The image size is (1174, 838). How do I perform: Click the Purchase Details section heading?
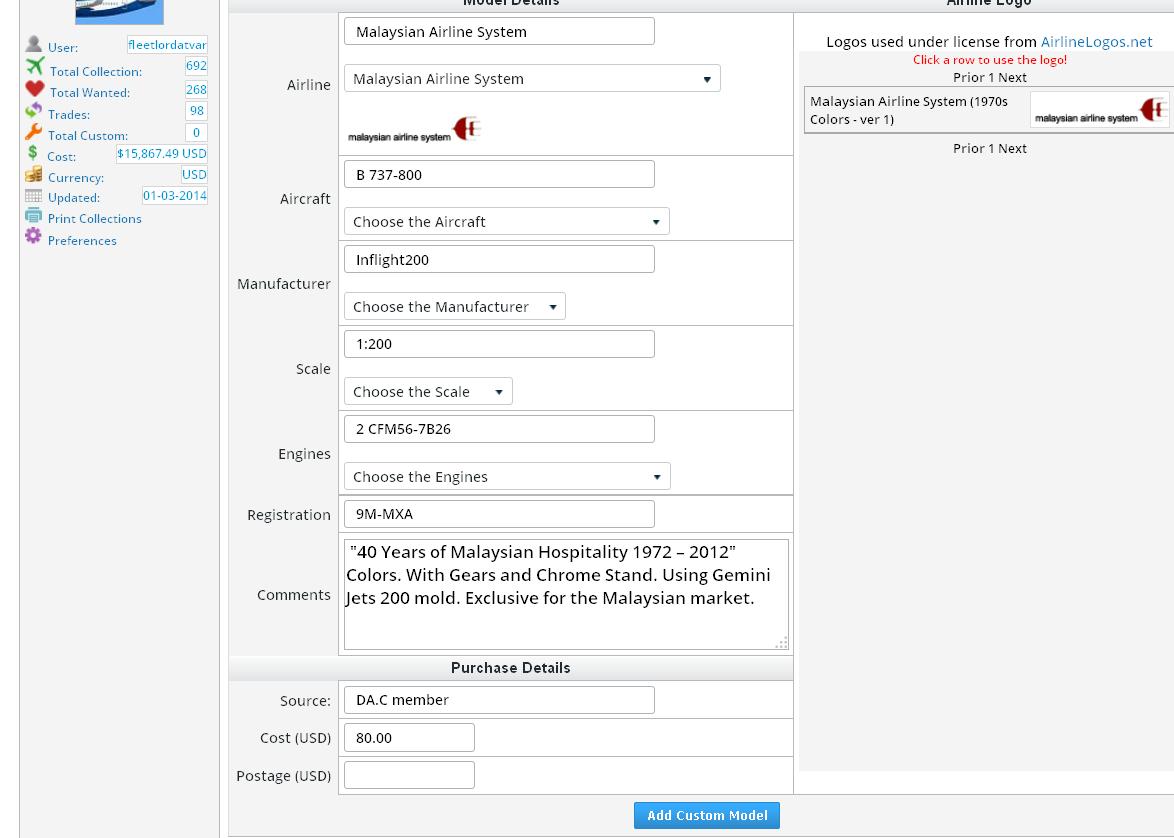(x=511, y=667)
